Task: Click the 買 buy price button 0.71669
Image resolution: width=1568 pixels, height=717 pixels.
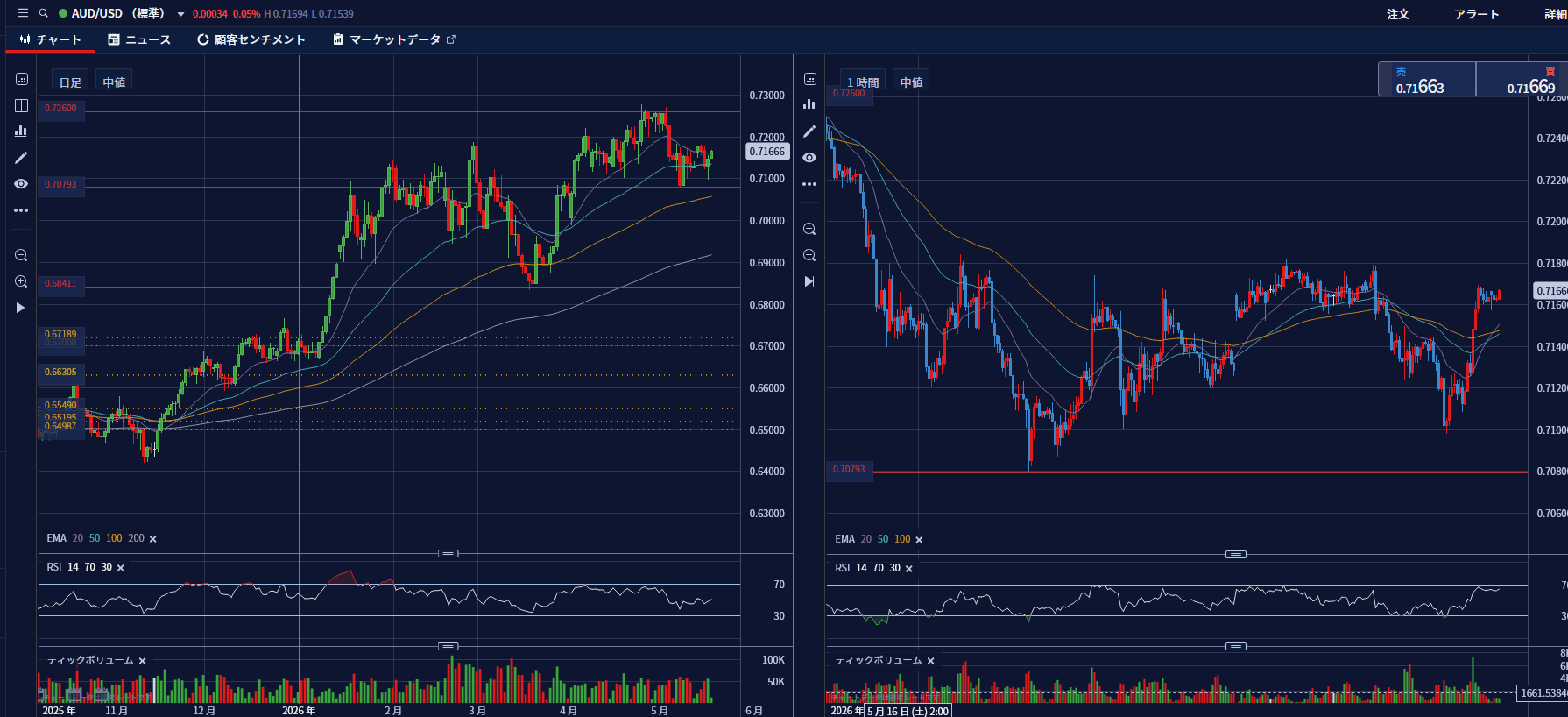Action: pos(1523,79)
